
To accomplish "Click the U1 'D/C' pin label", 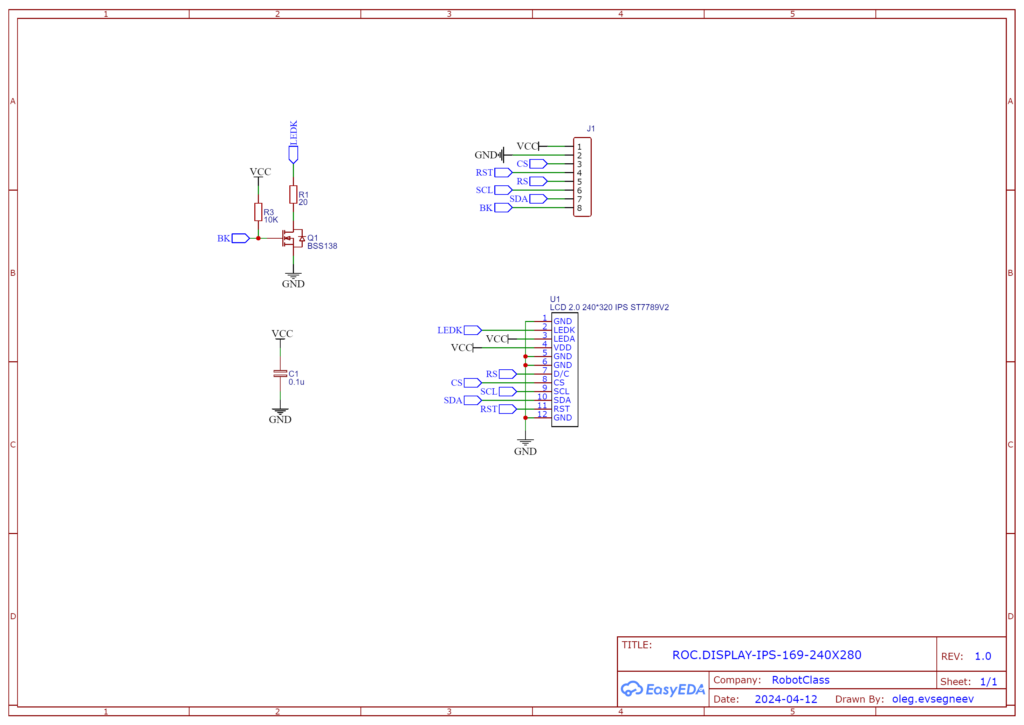I will click(x=561, y=374).
